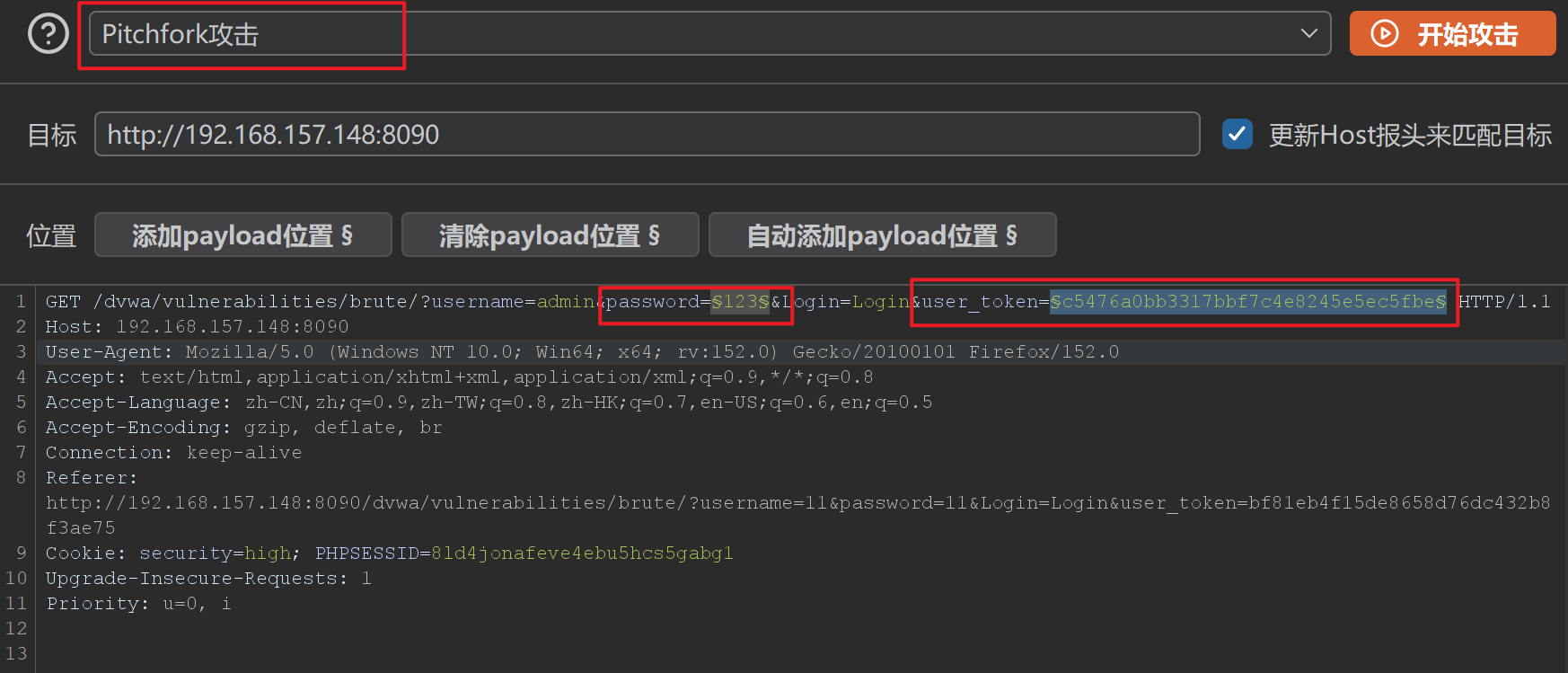Click the Accept: text/html header line
Viewport: 1568px width, 673px height.
coord(459,377)
